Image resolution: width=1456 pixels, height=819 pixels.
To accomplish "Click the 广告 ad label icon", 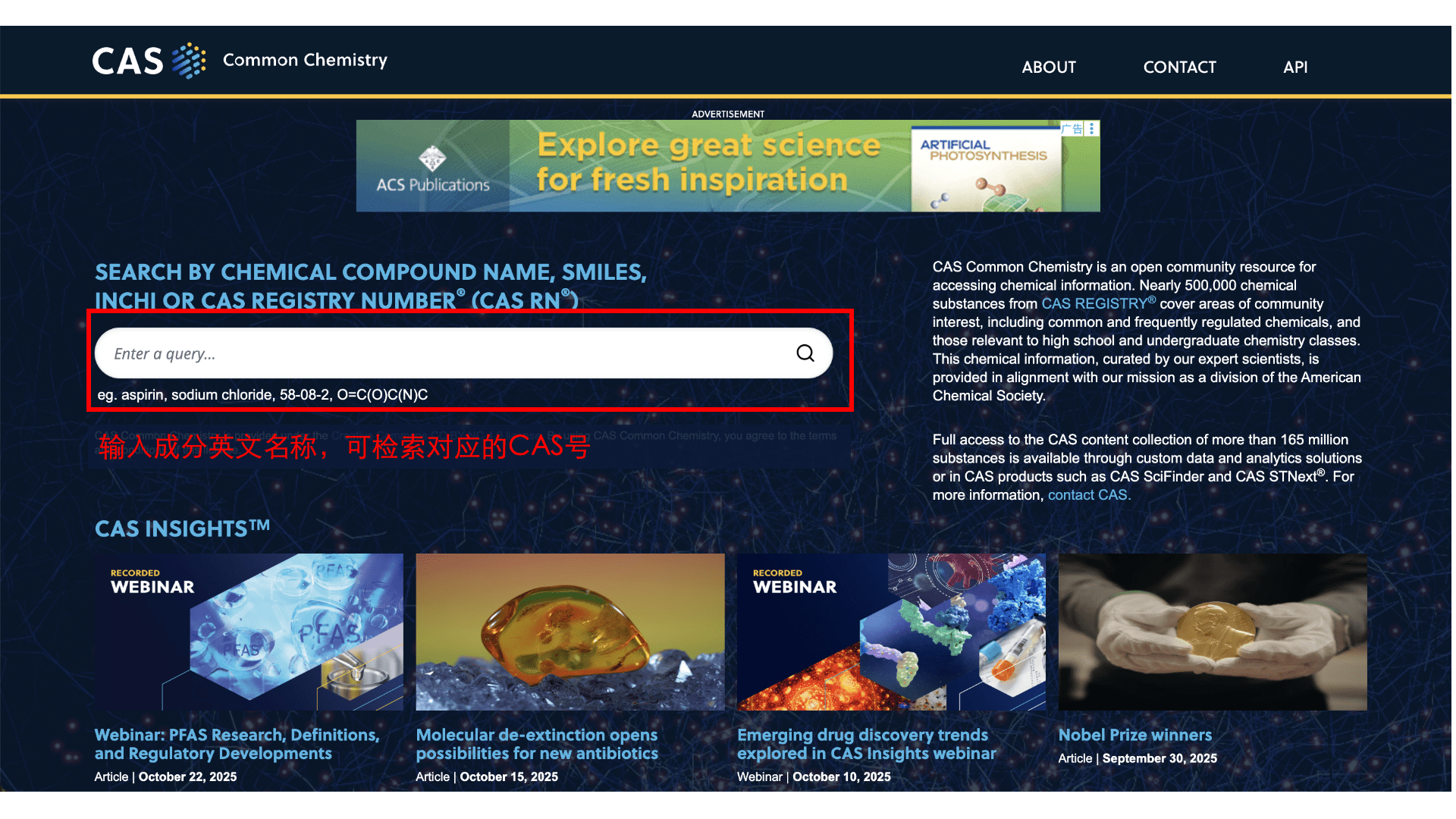I will click(x=1072, y=129).
